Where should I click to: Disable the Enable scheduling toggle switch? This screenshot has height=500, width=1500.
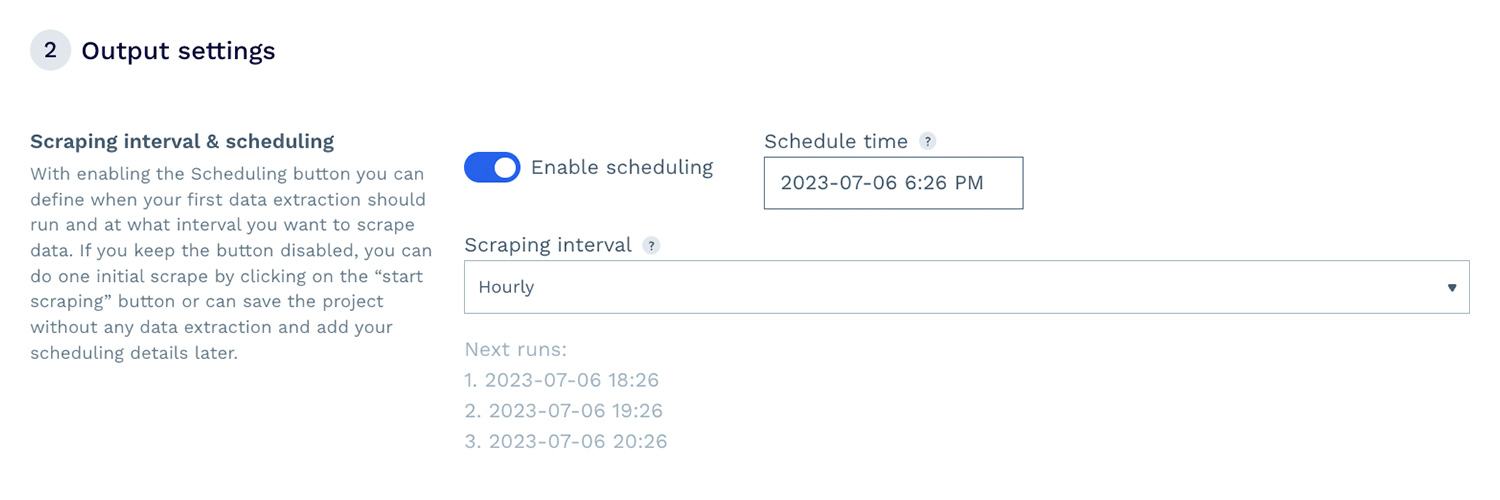tap(492, 168)
